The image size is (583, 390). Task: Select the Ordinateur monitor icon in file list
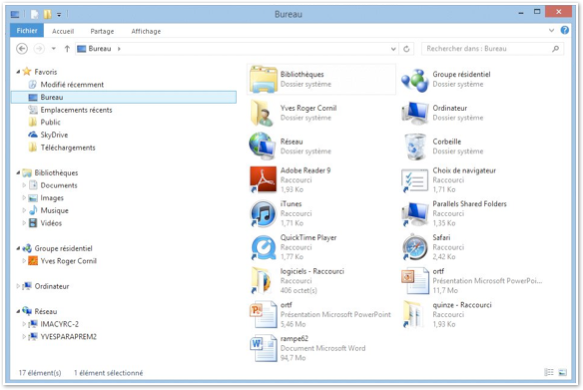click(415, 113)
